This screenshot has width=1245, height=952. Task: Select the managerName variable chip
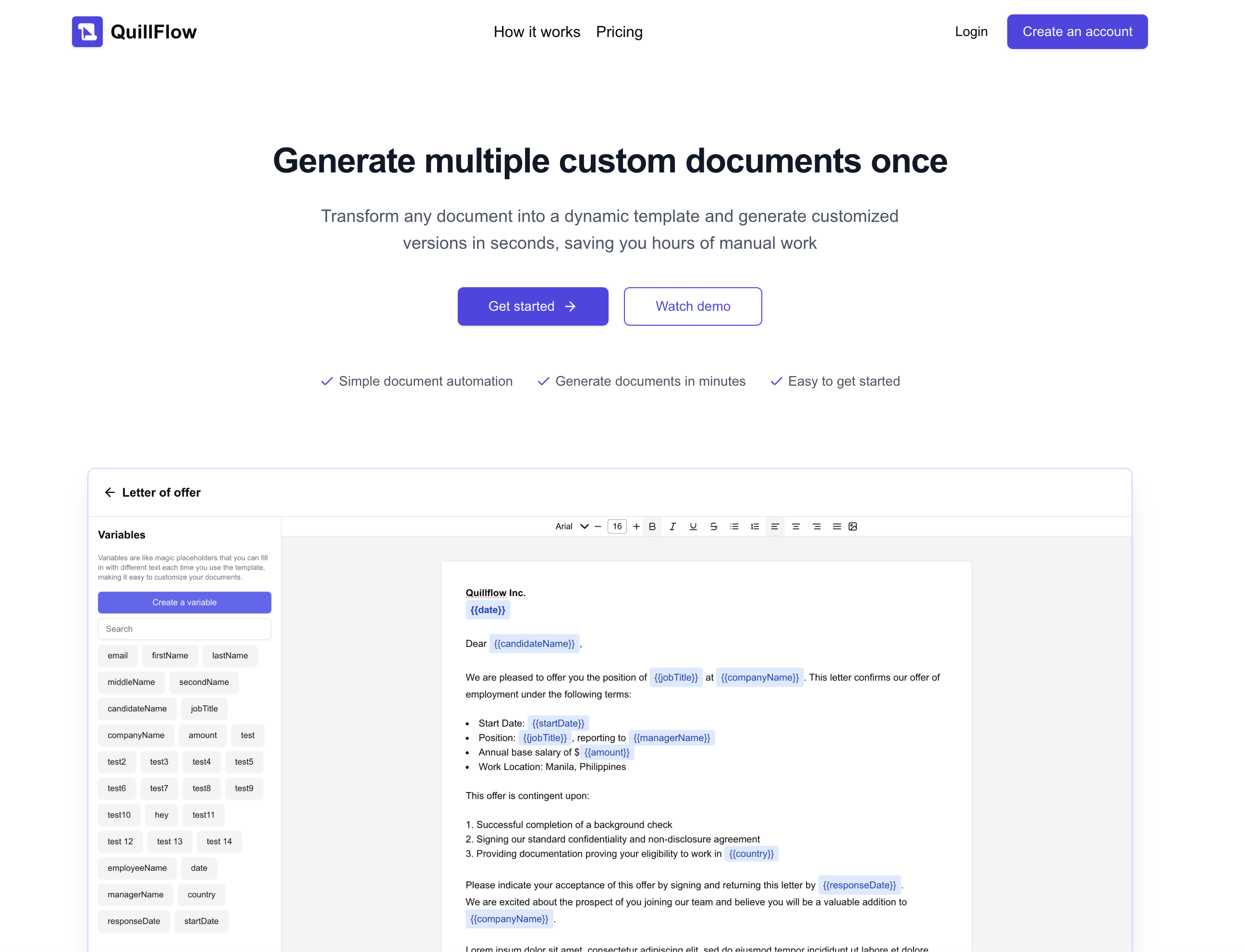click(135, 895)
